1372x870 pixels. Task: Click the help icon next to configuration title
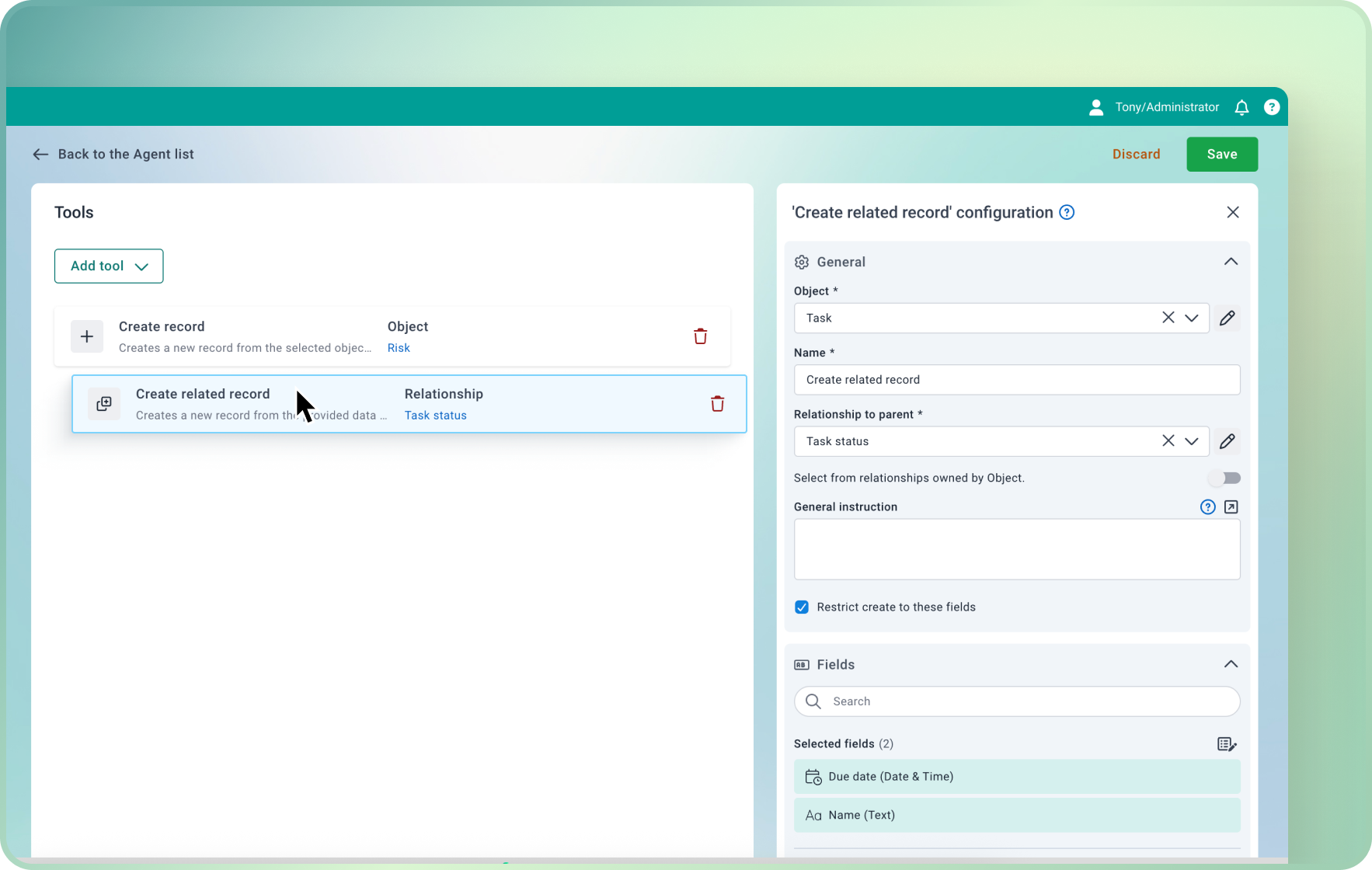pyautogui.click(x=1067, y=211)
